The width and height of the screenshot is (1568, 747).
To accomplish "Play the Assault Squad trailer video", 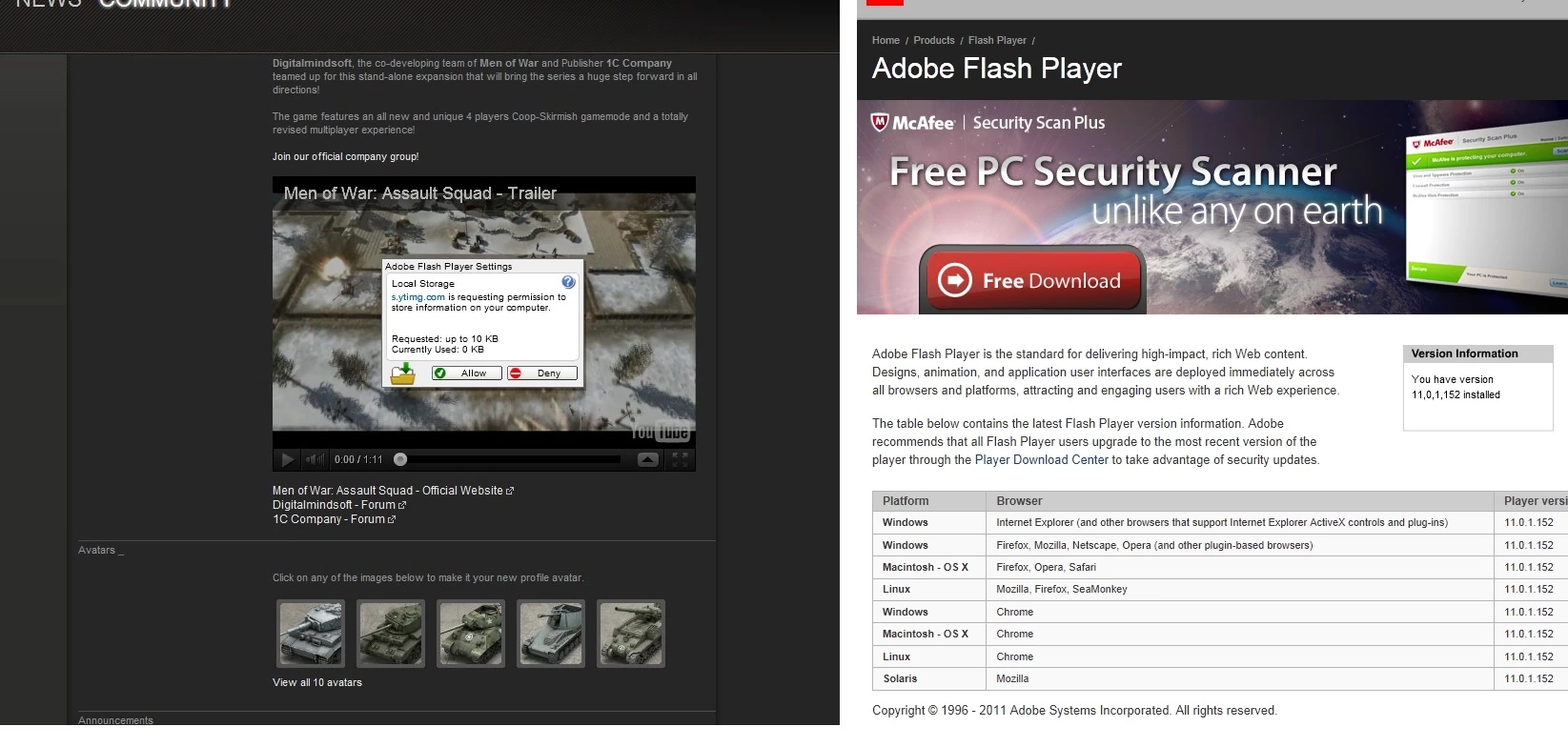I will (287, 460).
